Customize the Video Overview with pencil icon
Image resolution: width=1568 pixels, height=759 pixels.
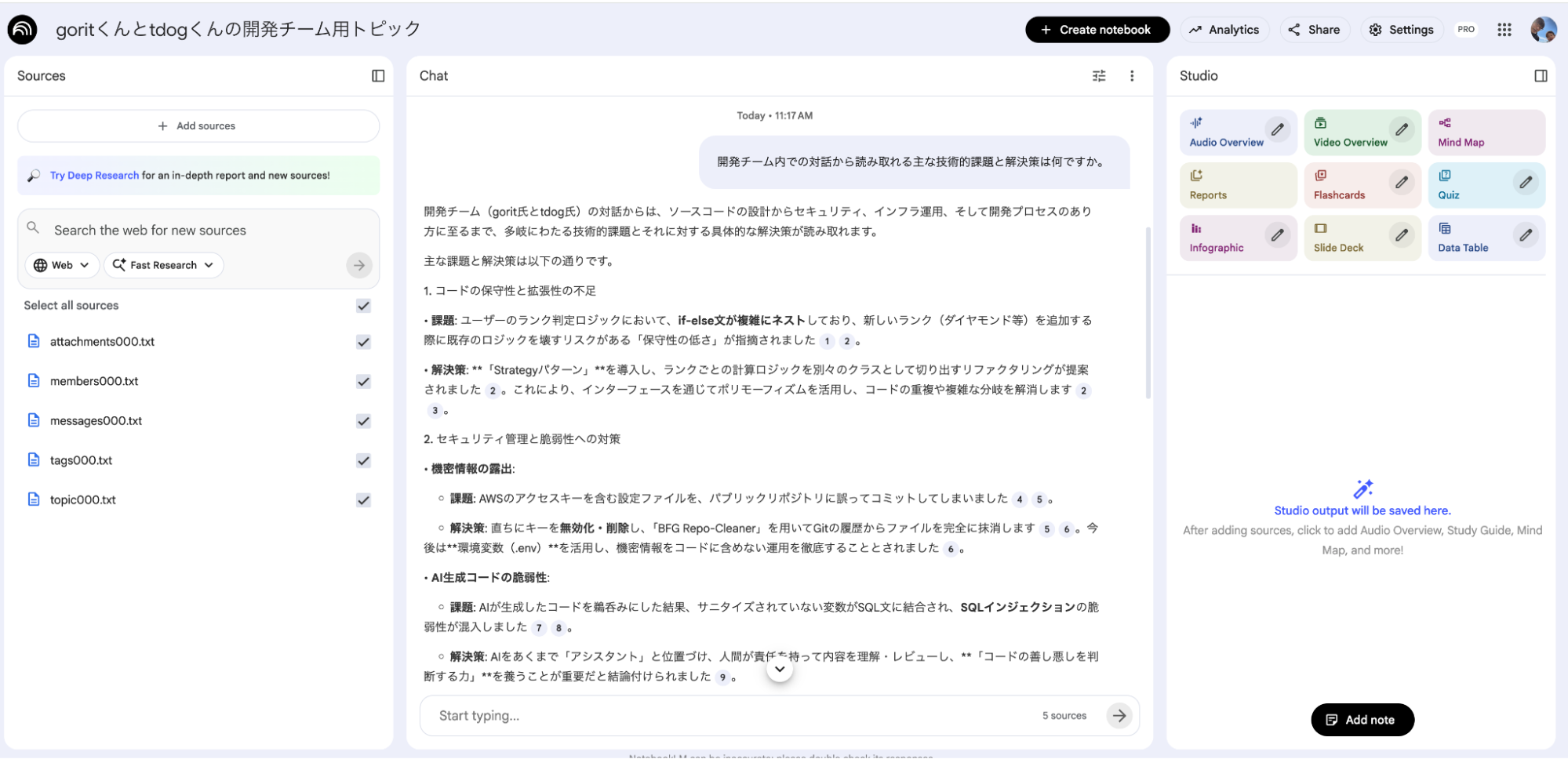pos(1402,129)
